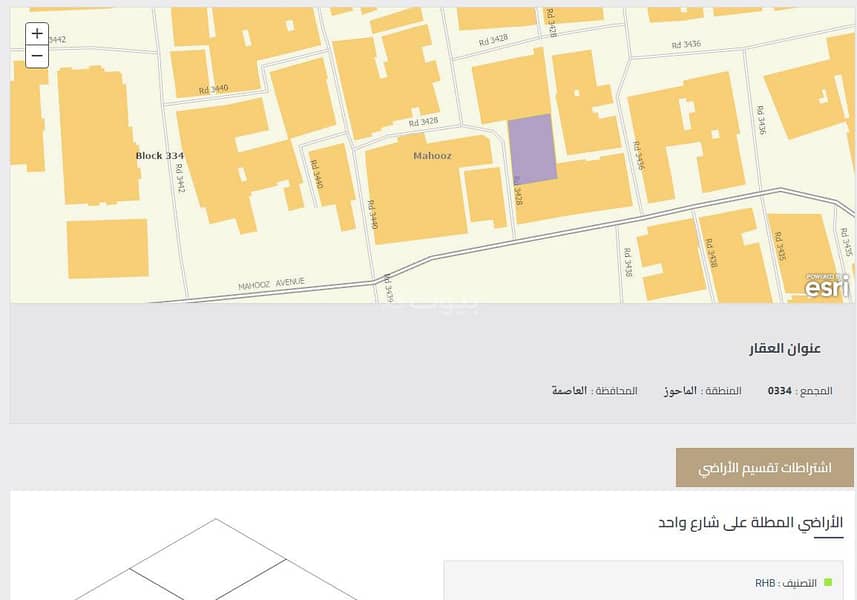
Task: Select the purple highlighted land parcel
Action: click(532, 149)
